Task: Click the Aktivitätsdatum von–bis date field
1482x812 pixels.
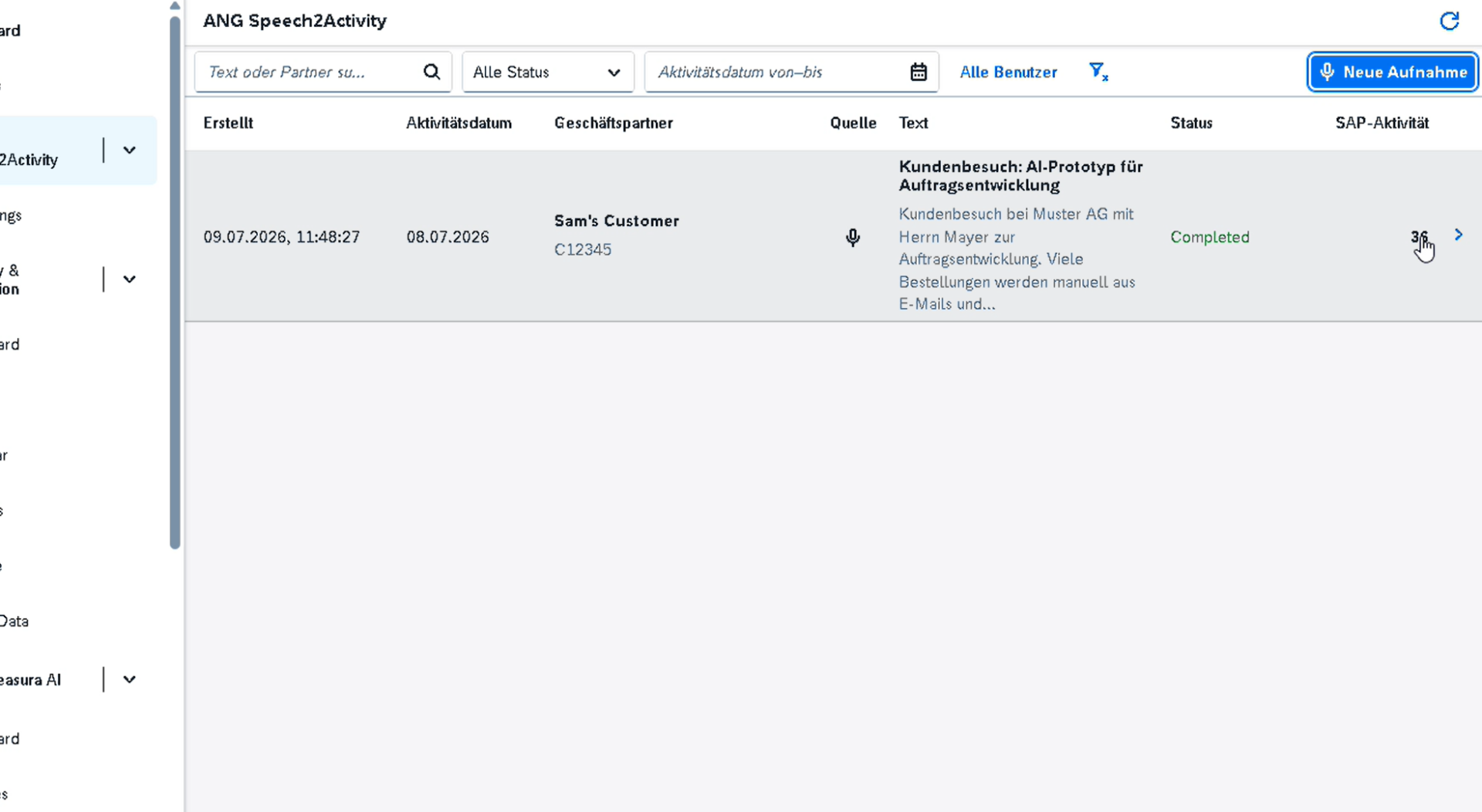Action: coord(791,72)
